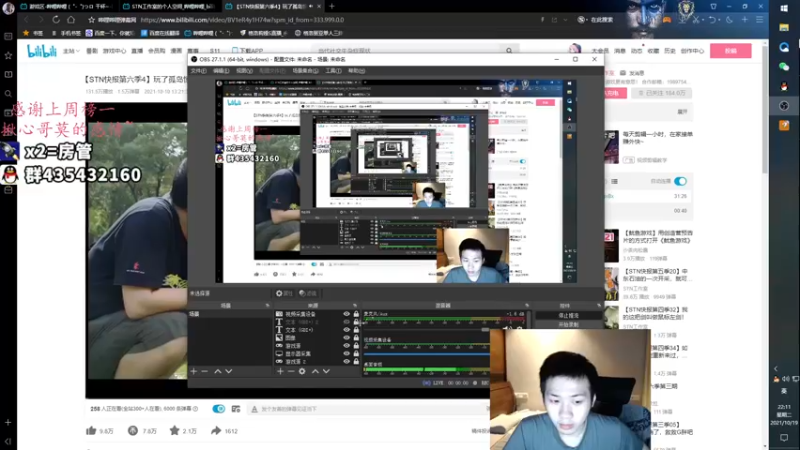This screenshot has height=450, width=800.
Task: Pop out the OBS controls dock
Action: pos(598,306)
